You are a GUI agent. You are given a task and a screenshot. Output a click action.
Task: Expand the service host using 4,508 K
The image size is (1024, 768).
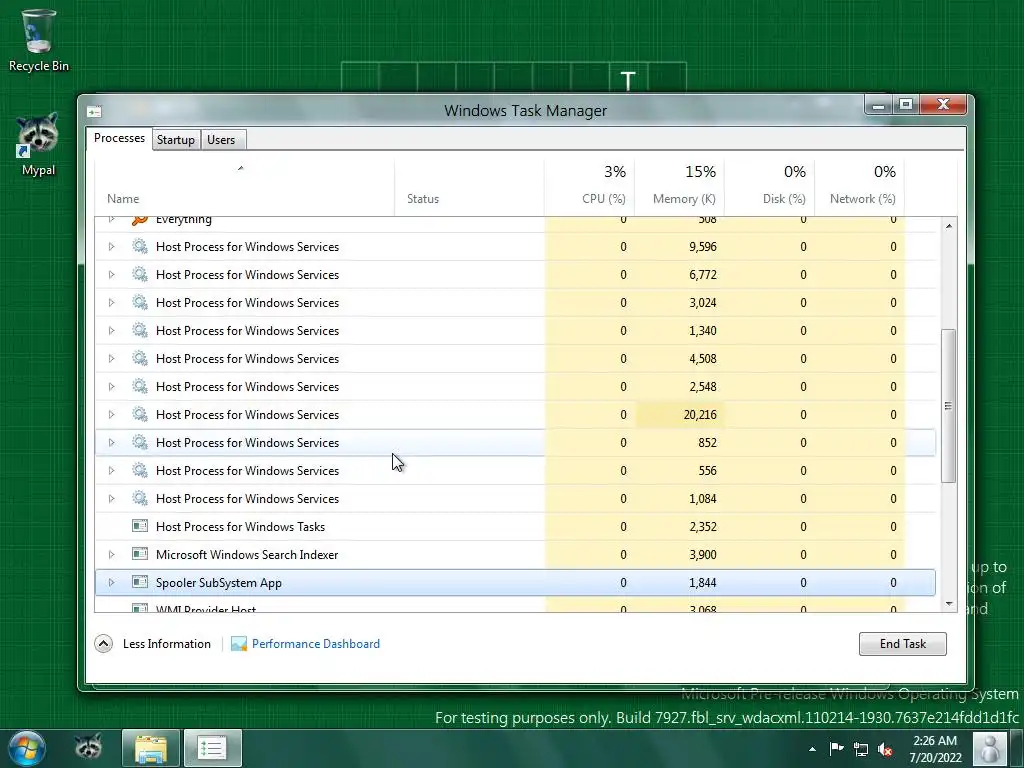[112, 359]
